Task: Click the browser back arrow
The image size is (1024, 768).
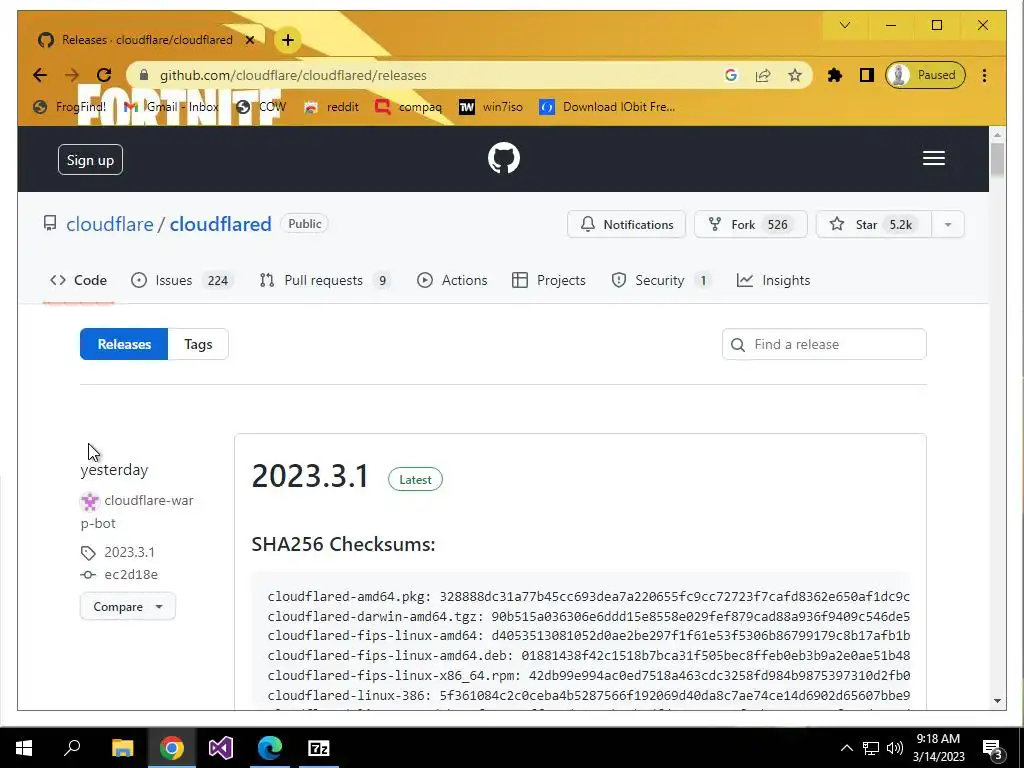Action: click(x=40, y=75)
